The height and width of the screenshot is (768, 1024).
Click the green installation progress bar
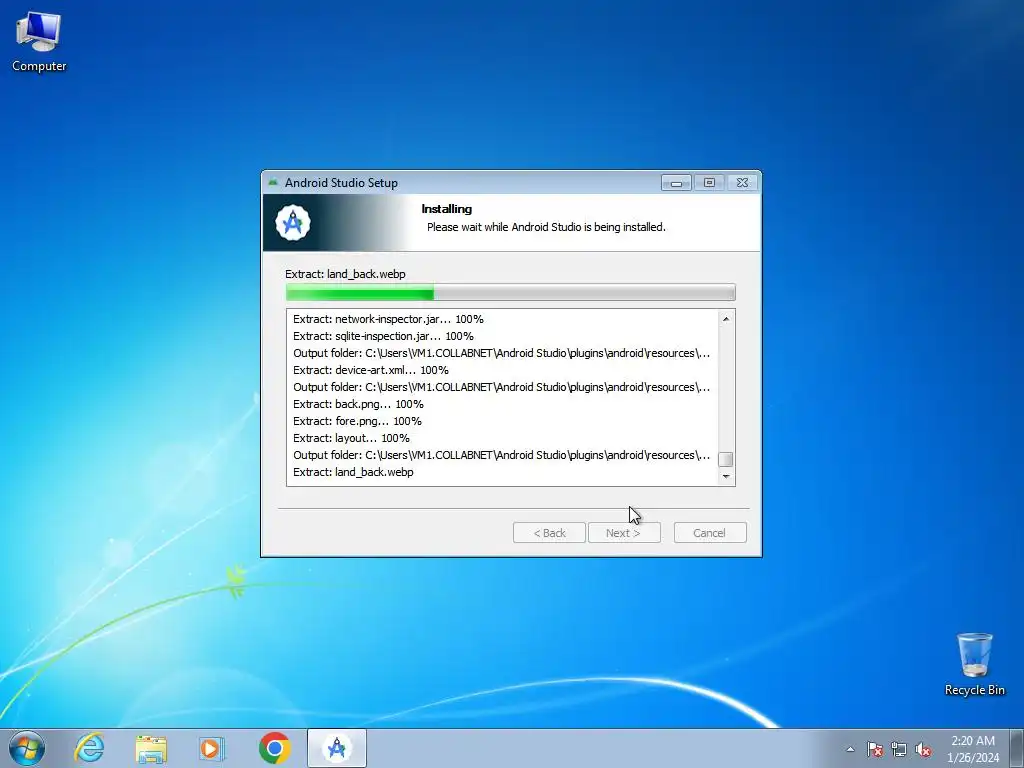click(x=510, y=292)
